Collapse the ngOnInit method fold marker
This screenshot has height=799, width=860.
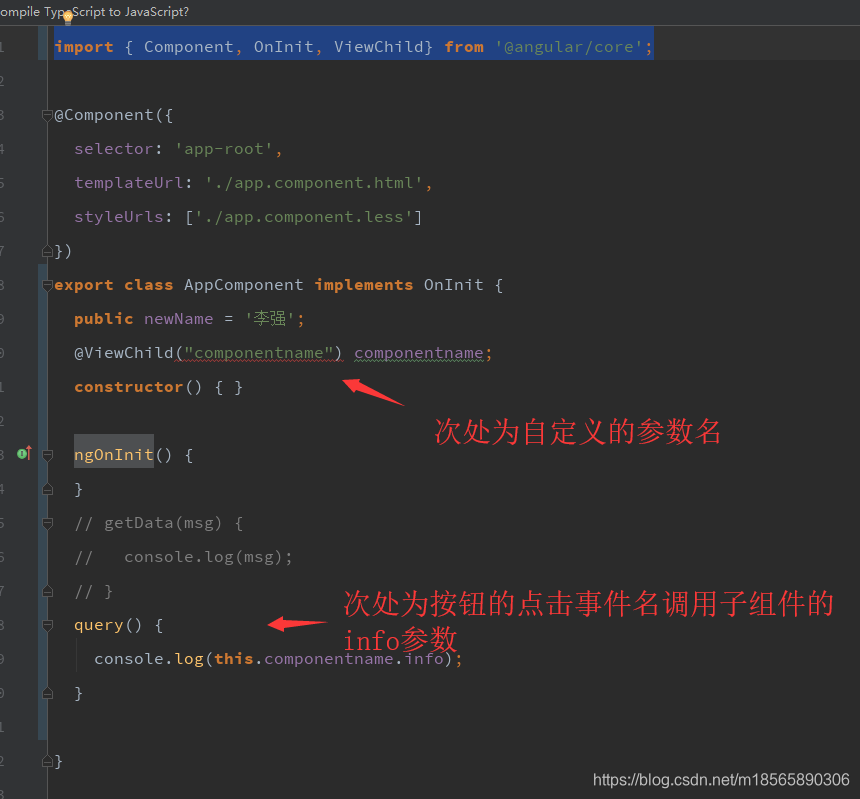[48, 455]
